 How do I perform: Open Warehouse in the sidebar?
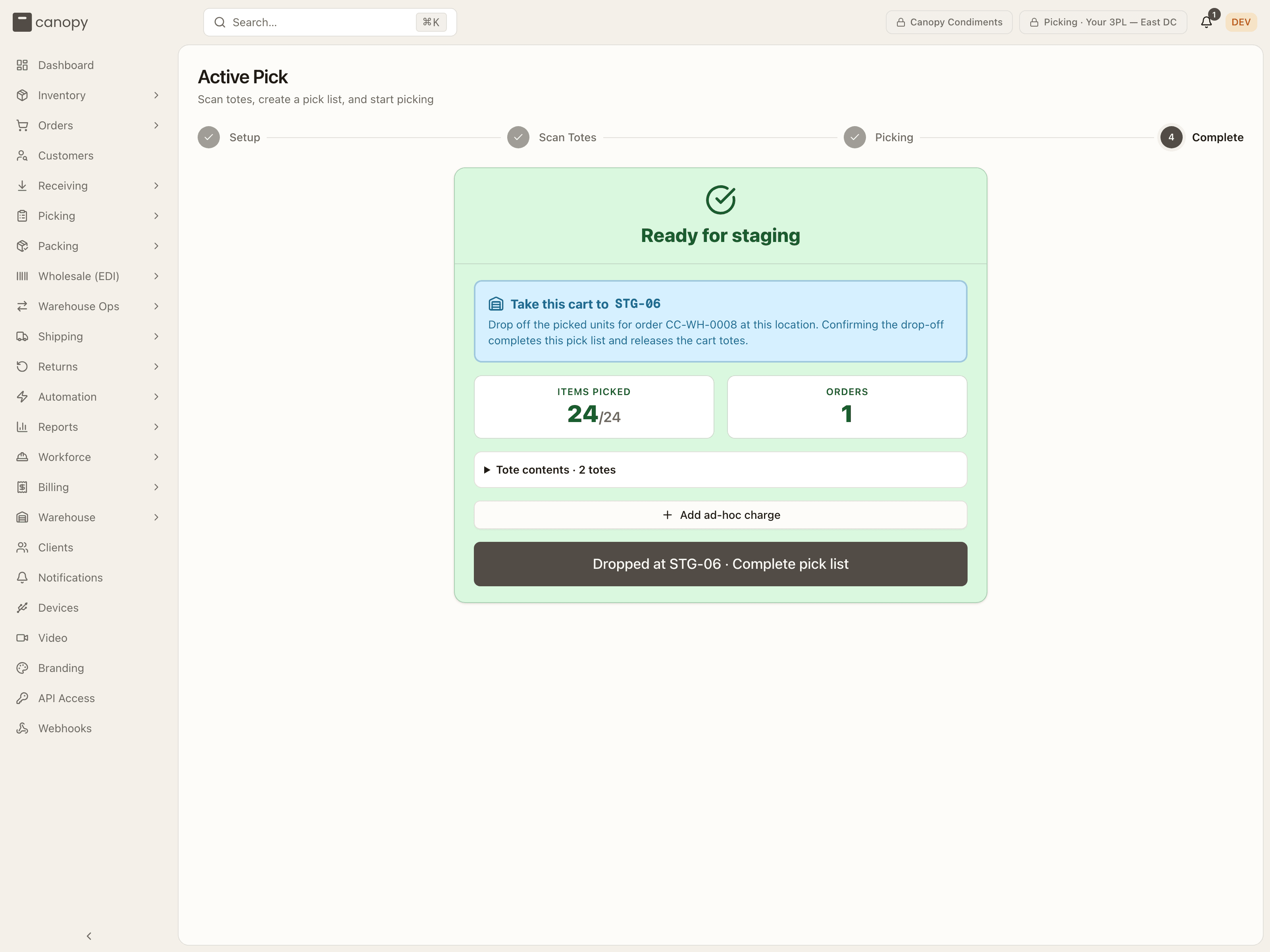coord(89,517)
